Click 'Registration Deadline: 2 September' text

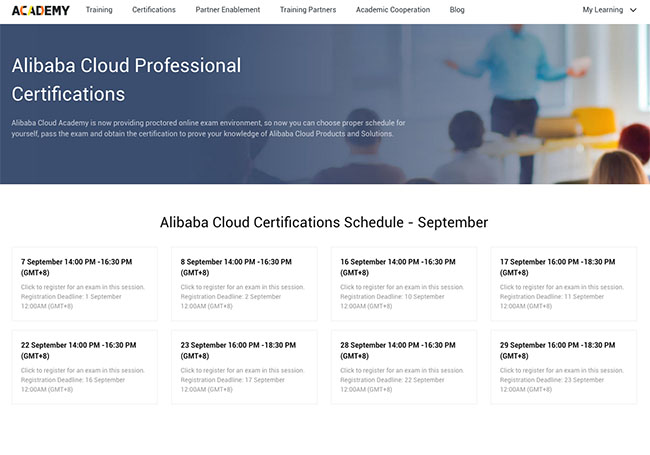(x=230, y=297)
